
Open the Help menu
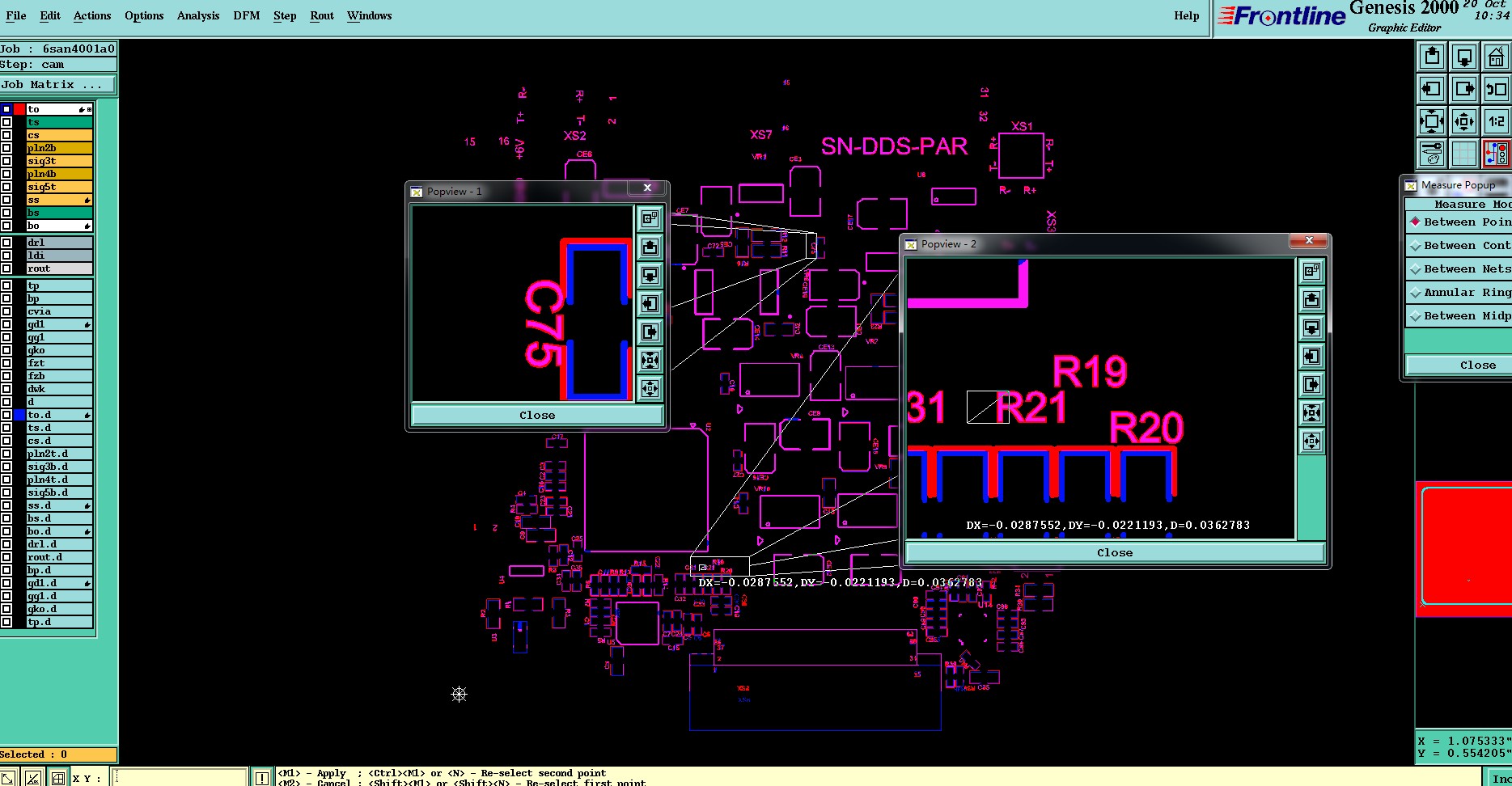[x=1187, y=15]
